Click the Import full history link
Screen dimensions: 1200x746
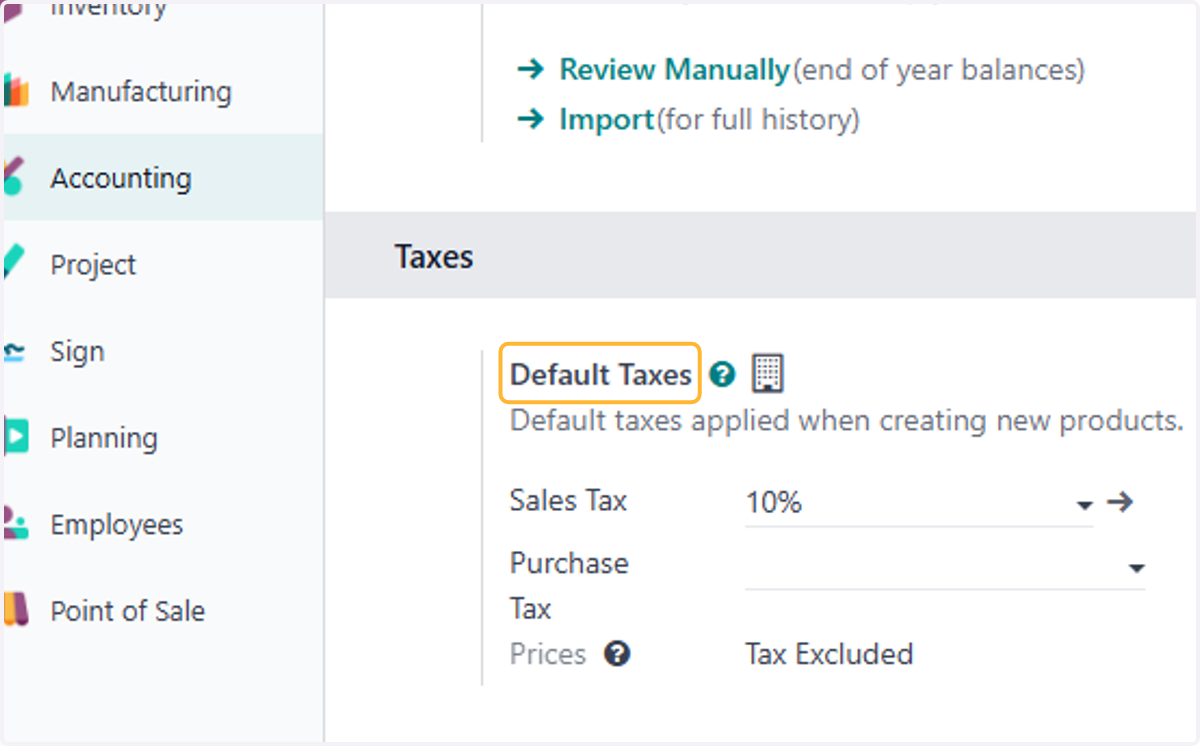(x=607, y=120)
